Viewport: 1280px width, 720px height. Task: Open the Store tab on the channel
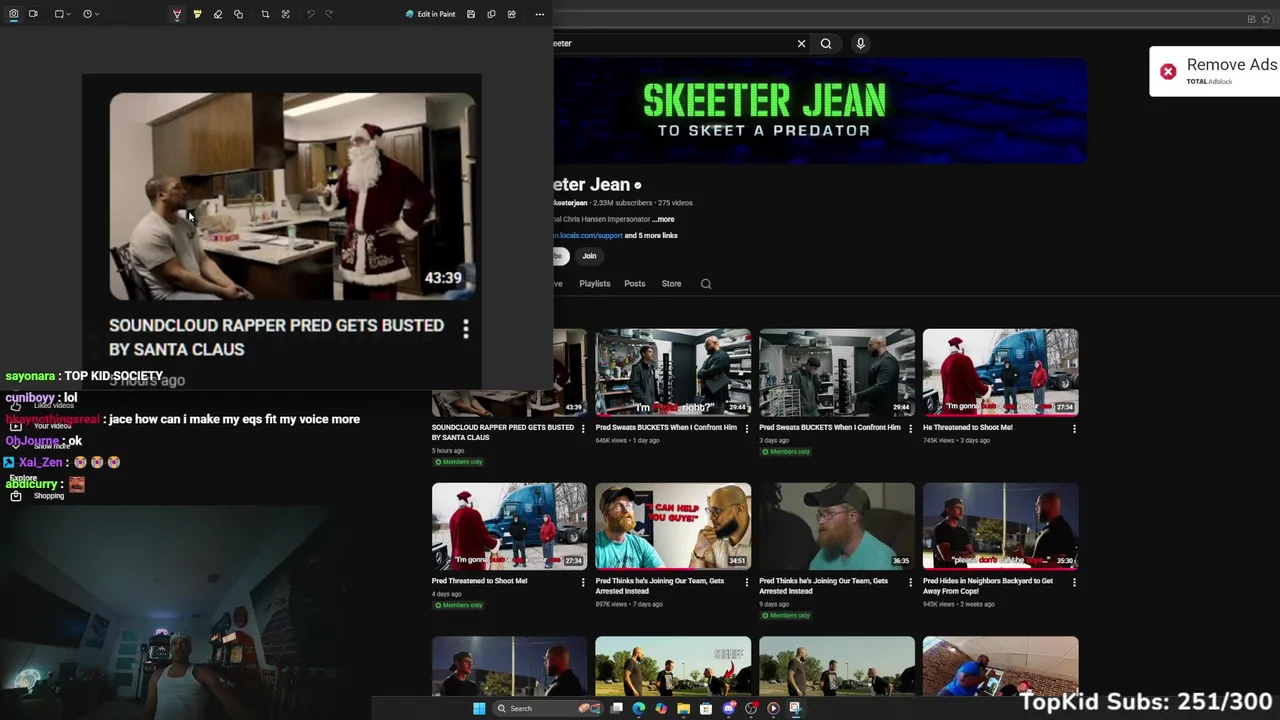click(671, 283)
